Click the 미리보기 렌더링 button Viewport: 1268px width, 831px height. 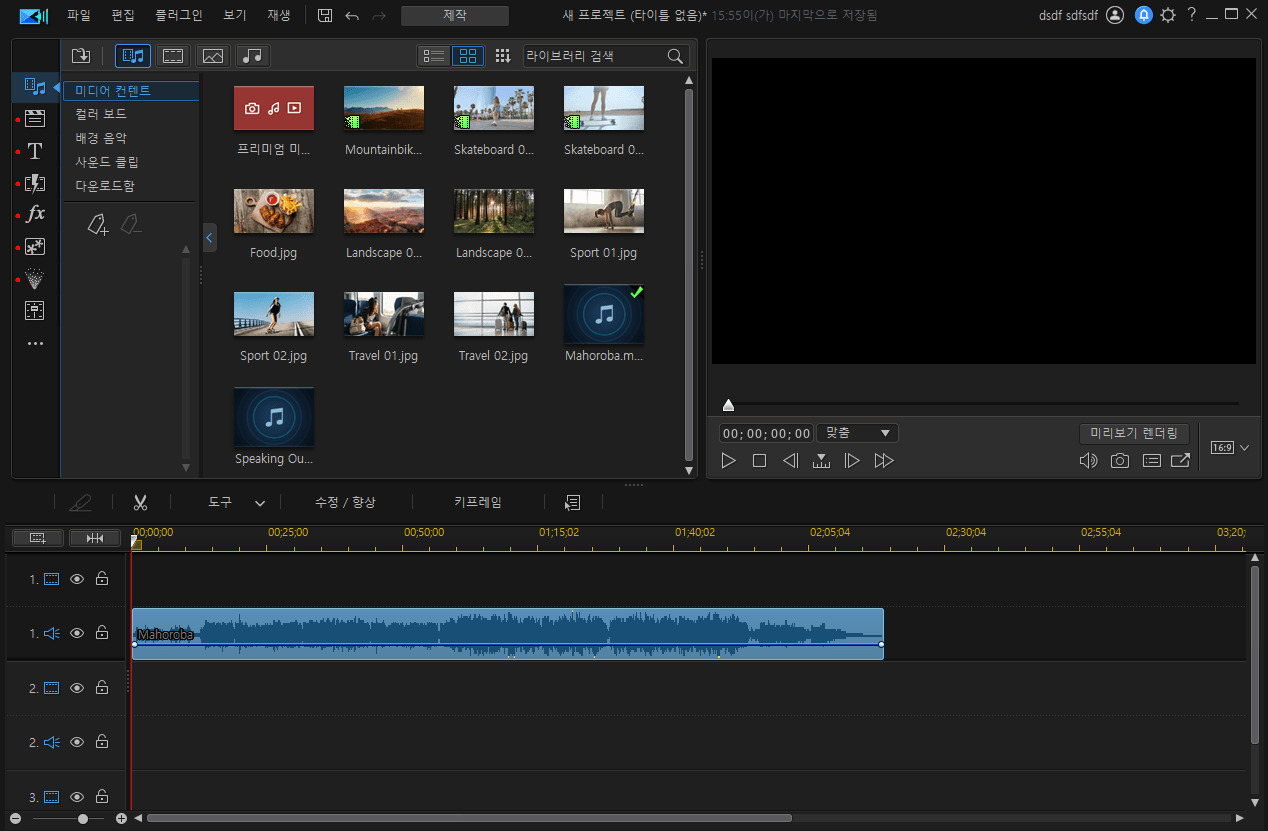coord(1134,433)
